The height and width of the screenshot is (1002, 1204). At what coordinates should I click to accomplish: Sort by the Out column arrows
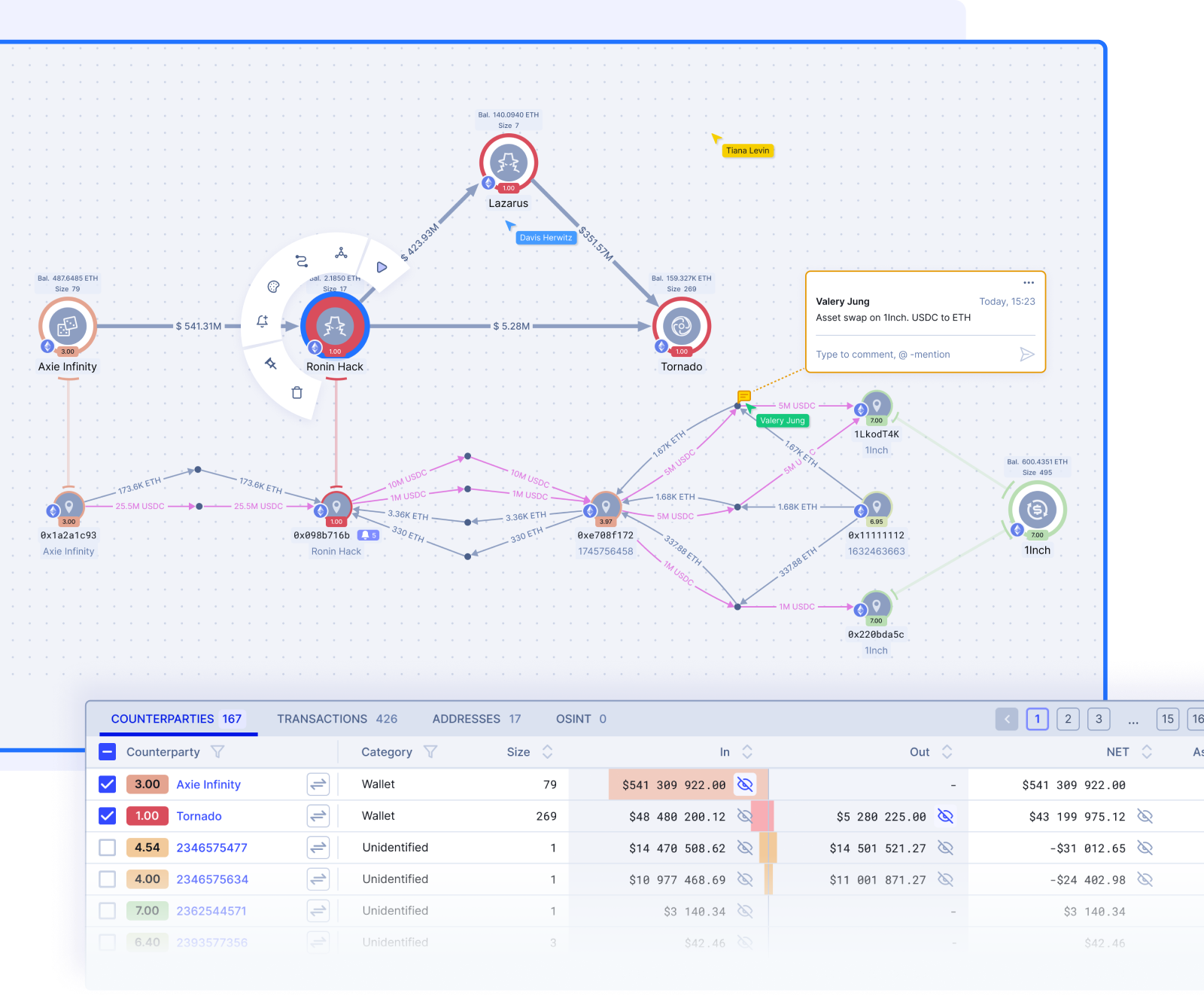click(x=947, y=751)
